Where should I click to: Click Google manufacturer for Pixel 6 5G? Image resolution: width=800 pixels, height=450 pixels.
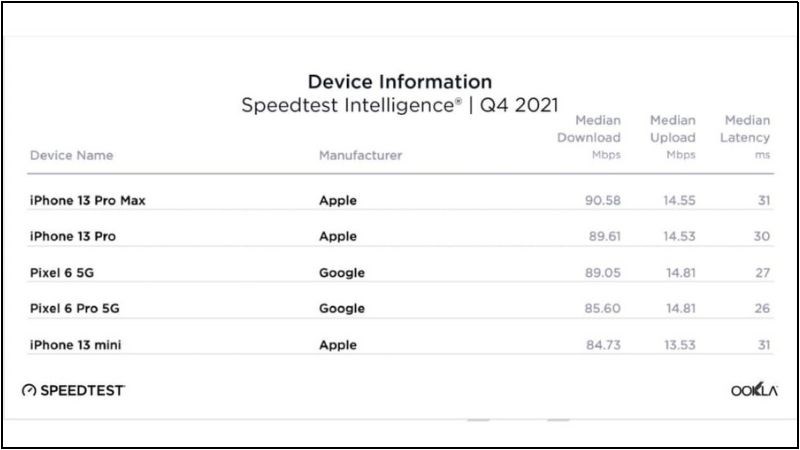[x=342, y=273]
